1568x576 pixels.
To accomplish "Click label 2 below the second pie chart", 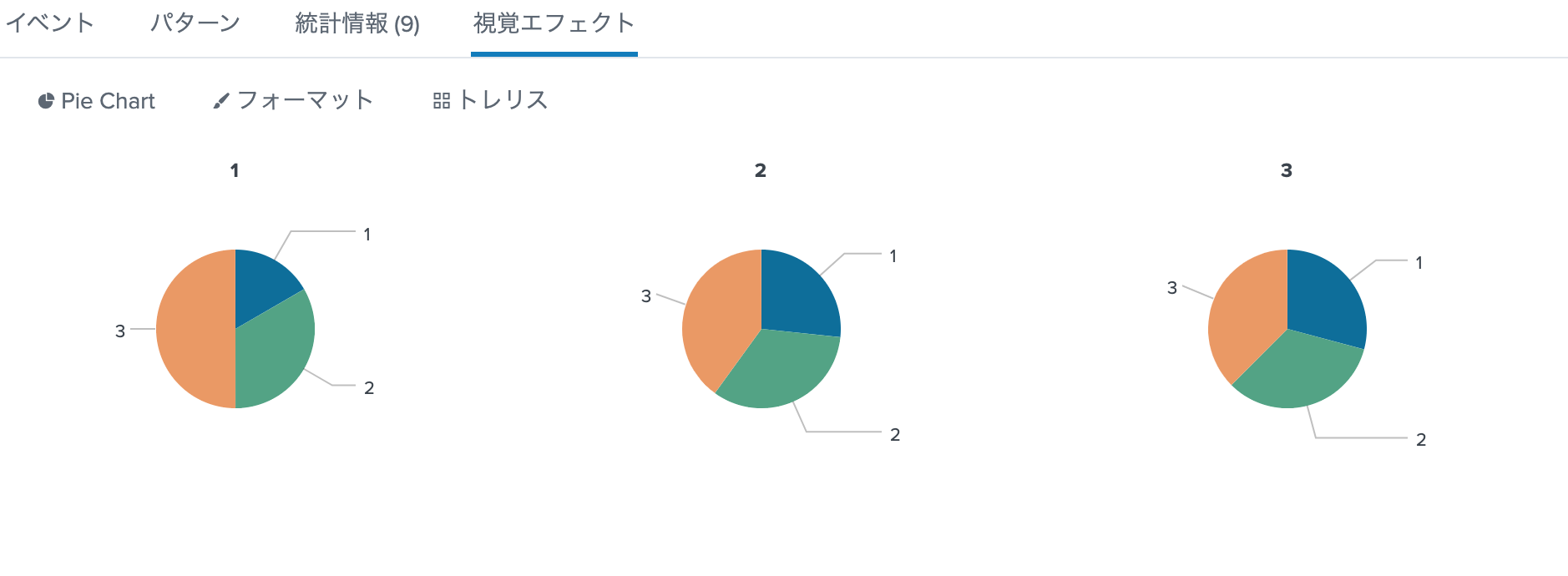I will click(893, 434).
